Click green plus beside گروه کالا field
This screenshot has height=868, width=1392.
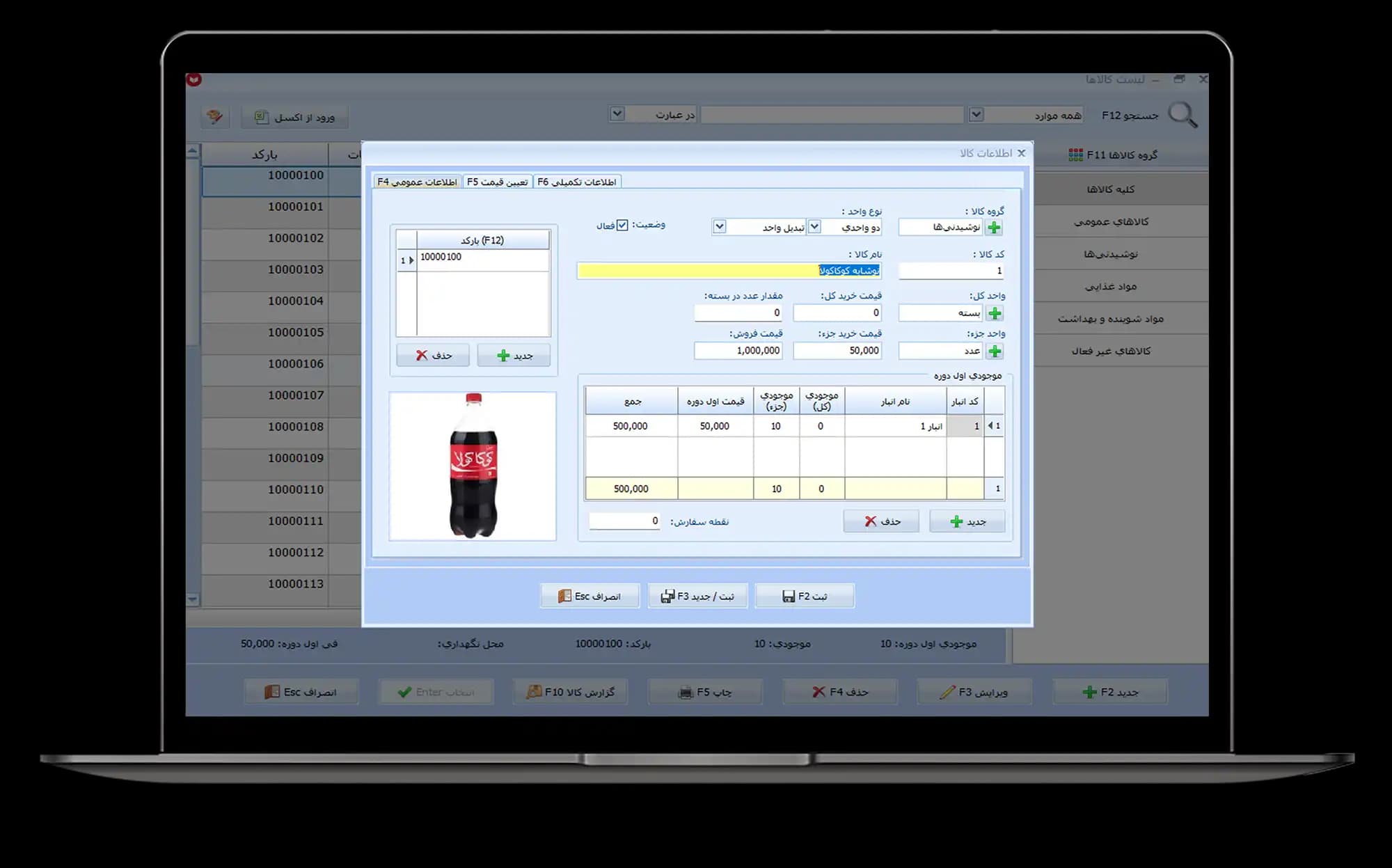pos(994,228)
